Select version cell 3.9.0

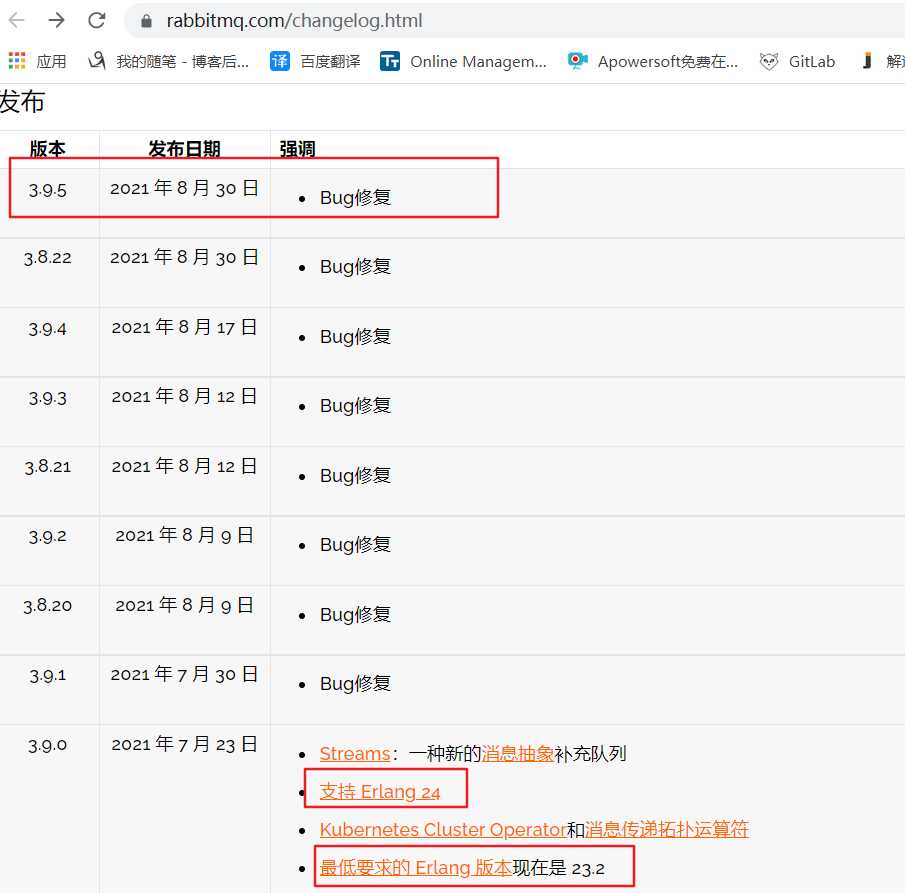point(48,745)
